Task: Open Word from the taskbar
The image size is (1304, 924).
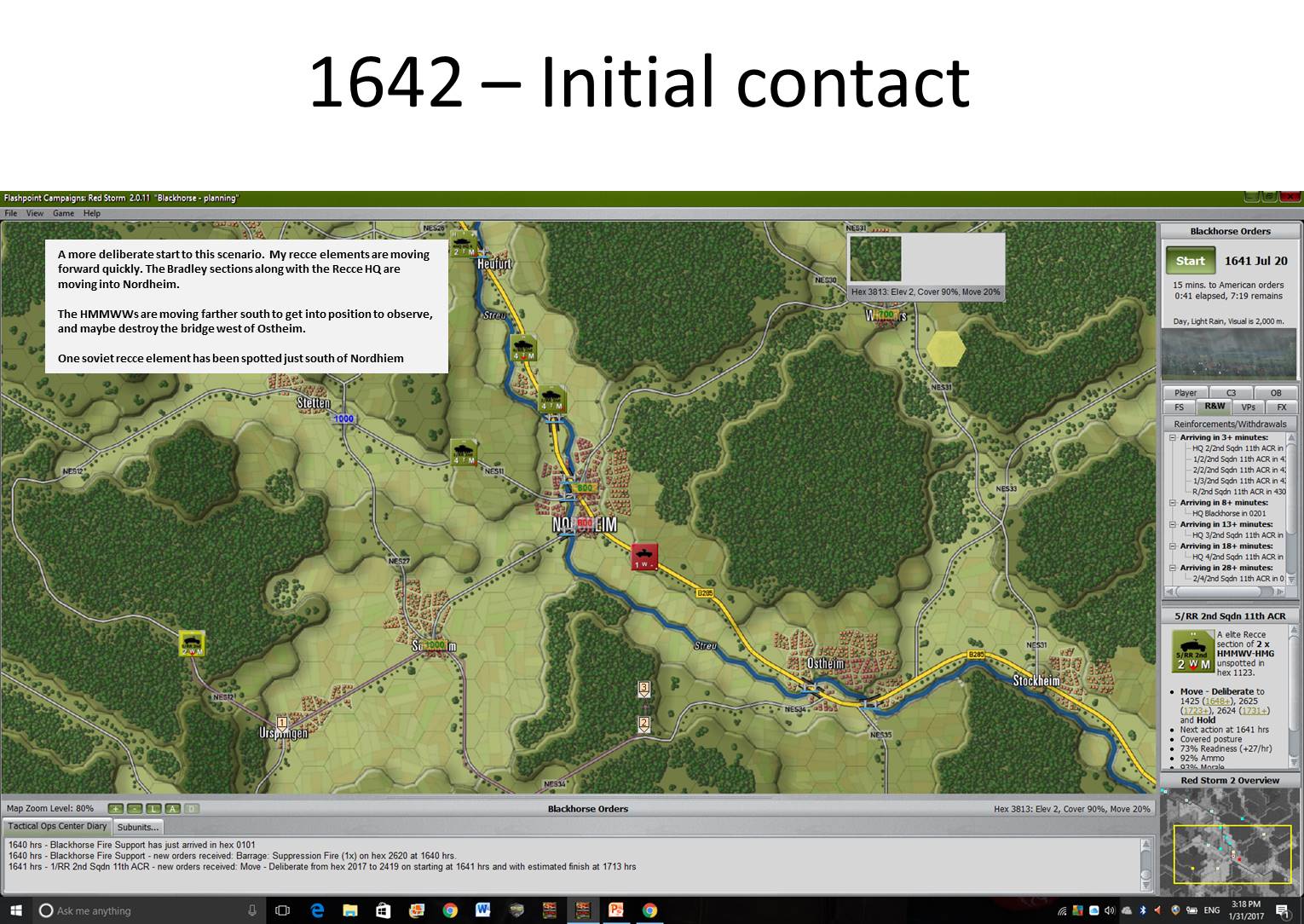Action: [483, 910]
